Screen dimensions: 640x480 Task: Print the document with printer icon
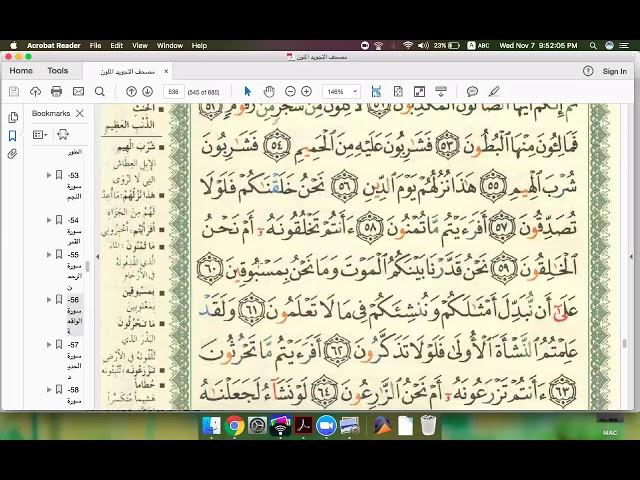(56, 91)
